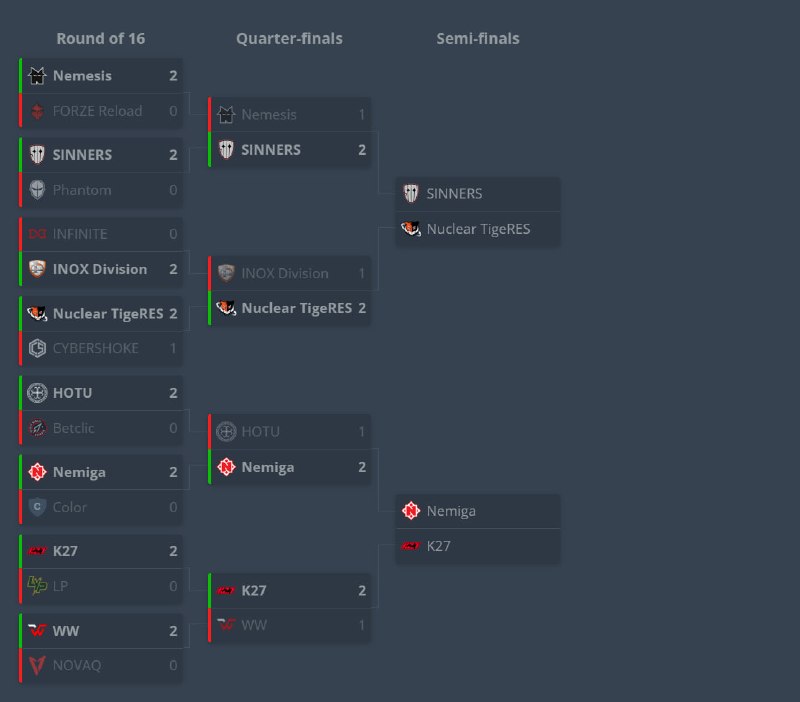The image size is (800, 702).
Task: Click the NOVAQ team logo
Action: pyautogui.click(x=37, y=665)
